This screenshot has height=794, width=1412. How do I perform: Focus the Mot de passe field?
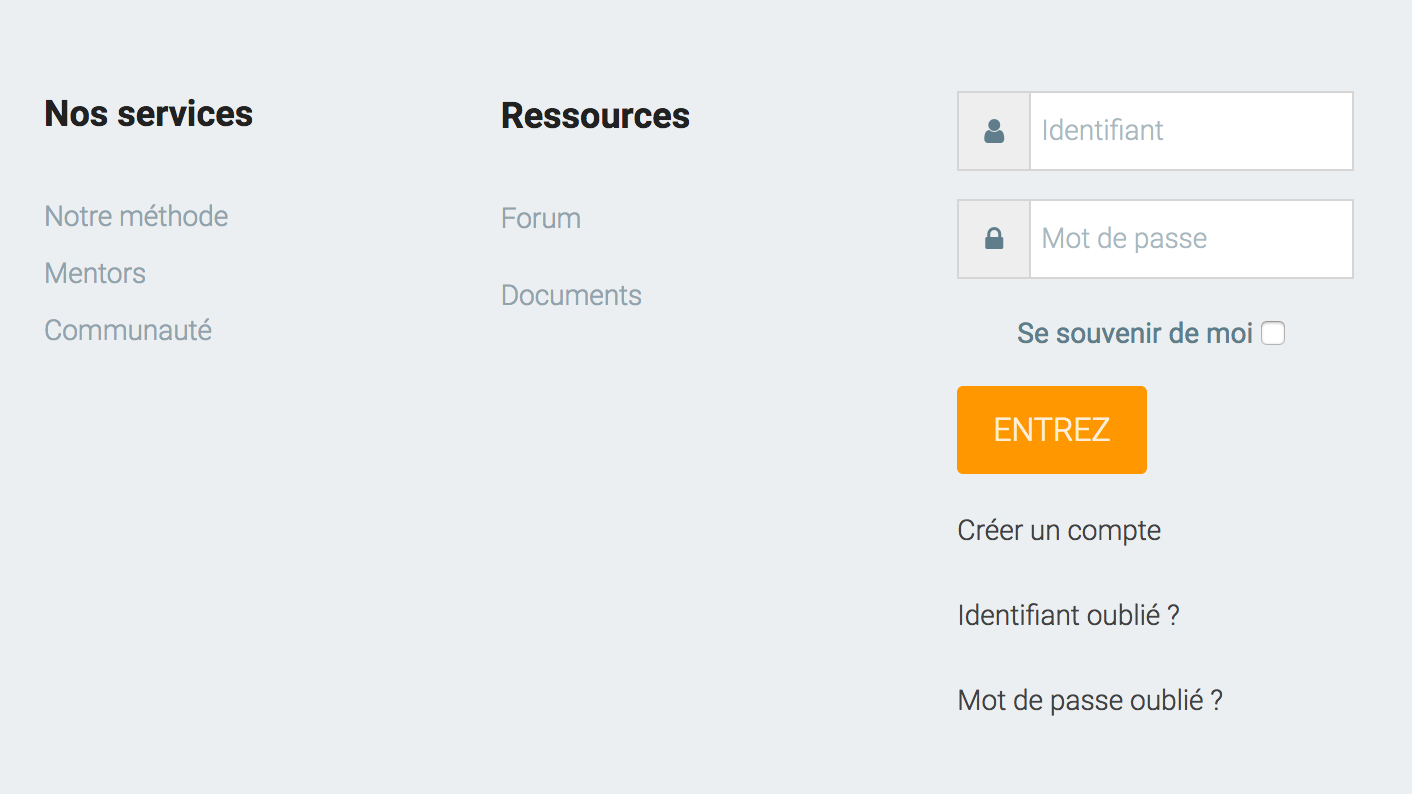[x=1190, y=239]
